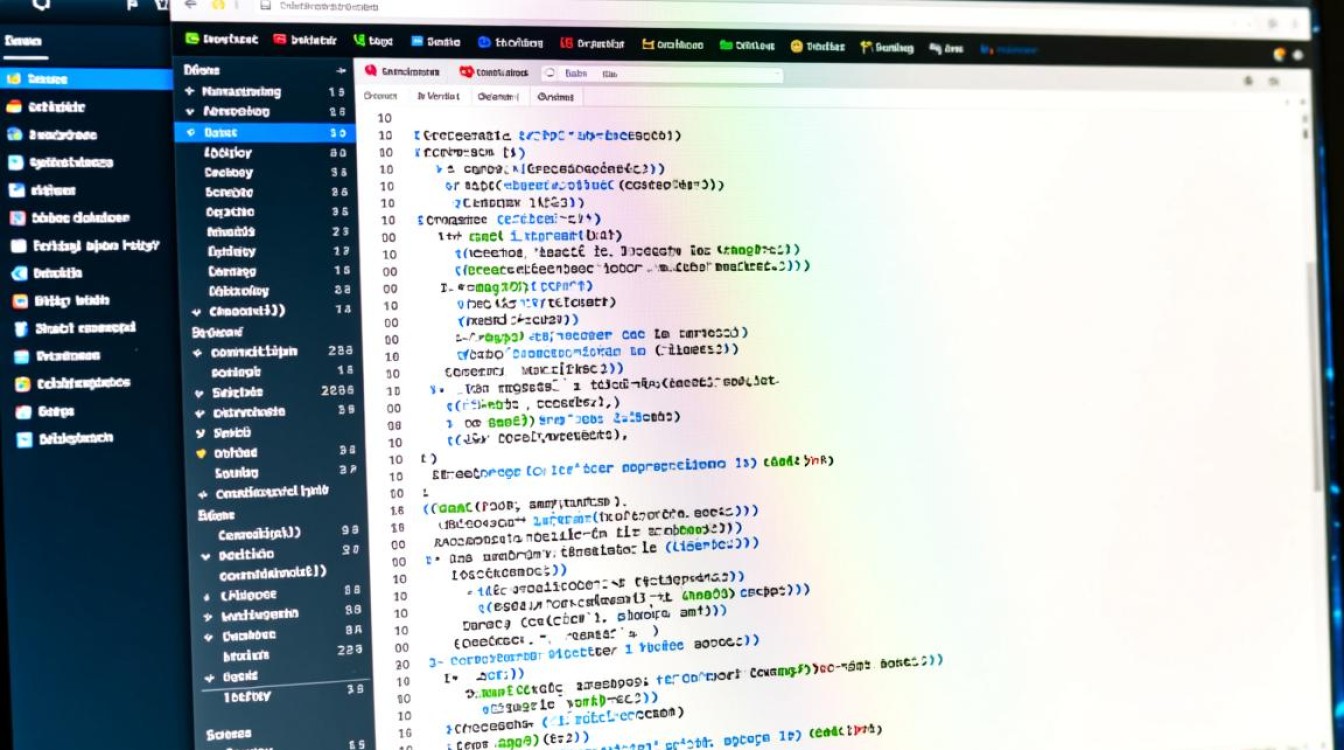Click the green icon at the dark toolbar's left end

point(192,39)
